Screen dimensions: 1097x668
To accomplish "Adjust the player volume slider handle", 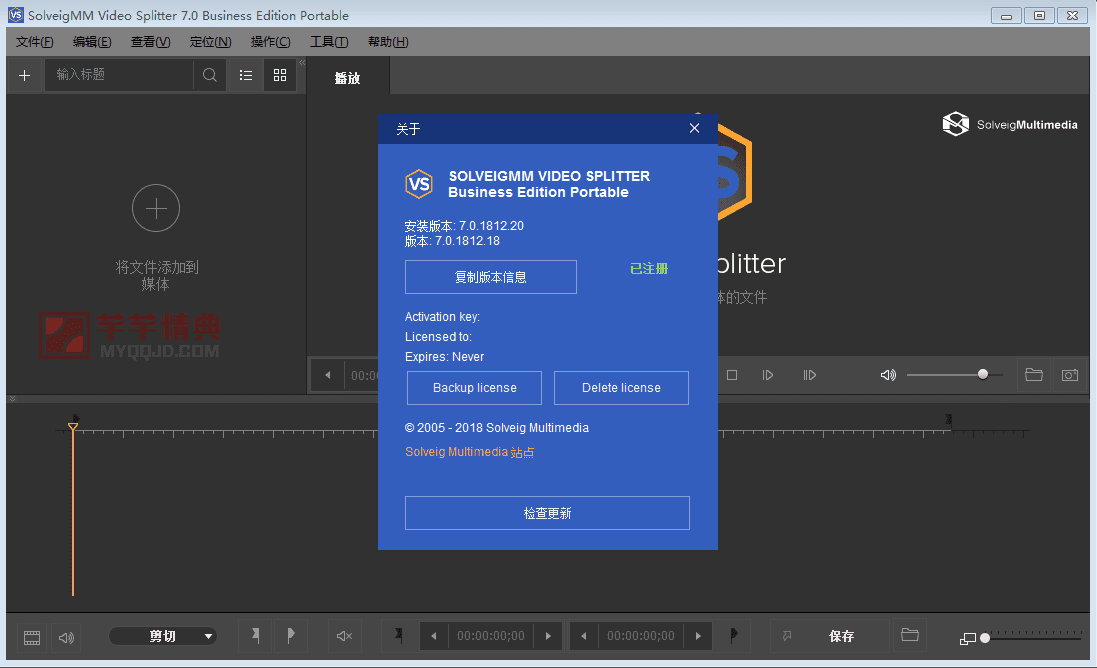I will (x=983, y=374).
